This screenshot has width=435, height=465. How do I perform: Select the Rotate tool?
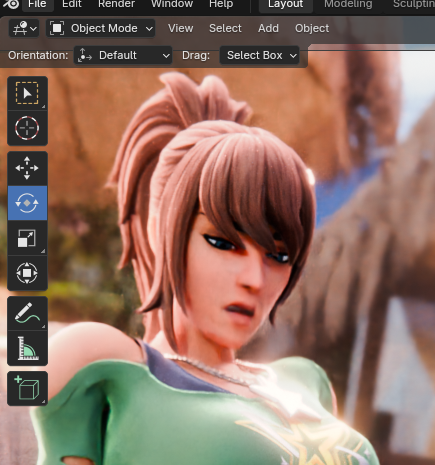(x=27, y=203)
